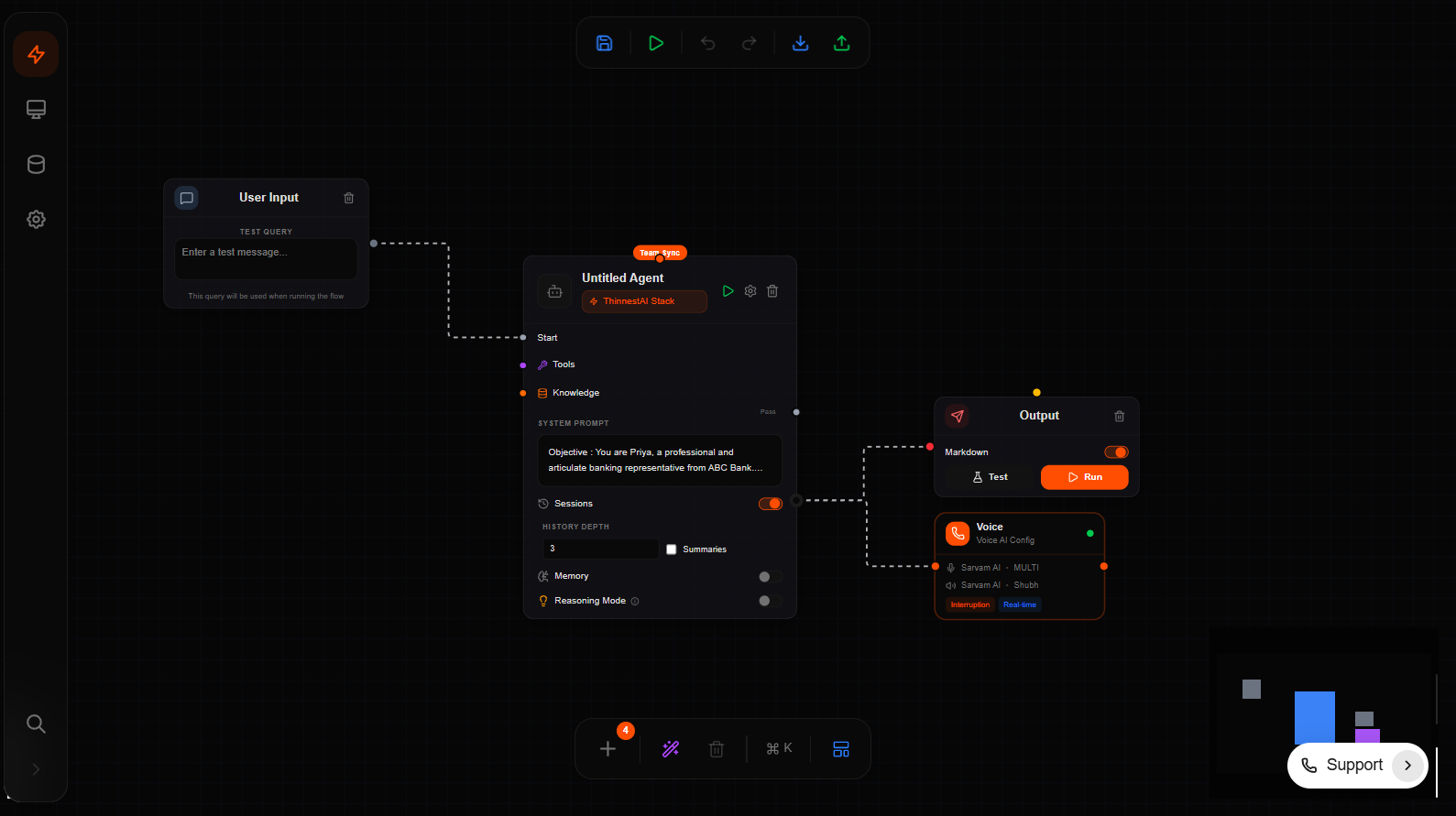Click the Output node send icon
This screenshot has height=816, width=1456.
958,416
